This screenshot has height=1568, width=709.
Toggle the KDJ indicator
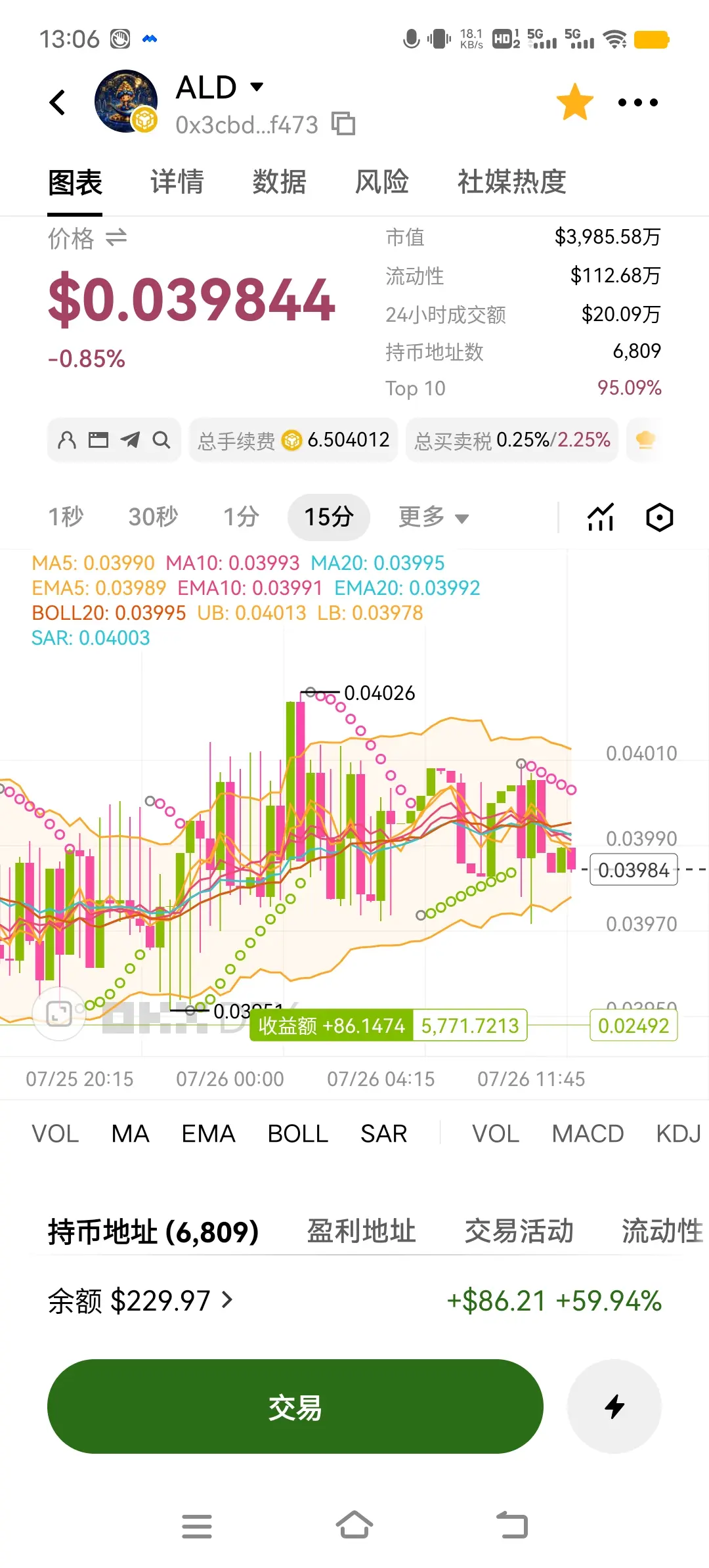679,1134
